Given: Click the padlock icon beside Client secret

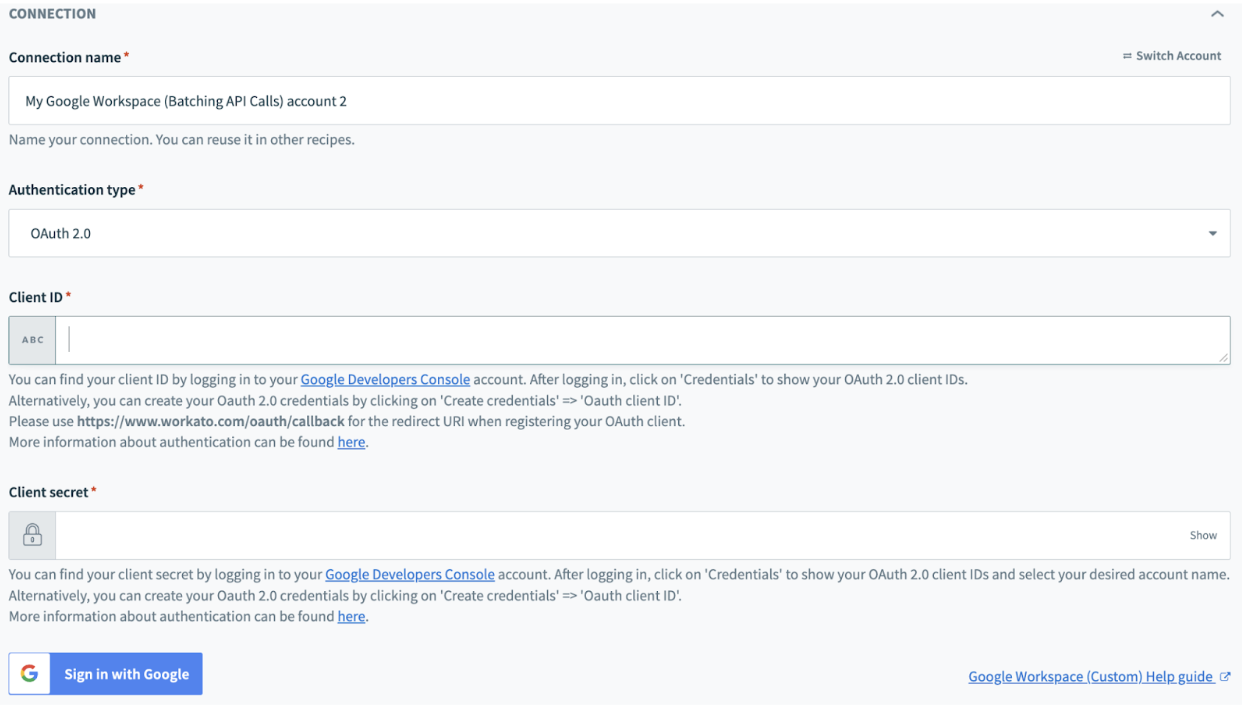Looking at the screenshot, I should point(31,534).
